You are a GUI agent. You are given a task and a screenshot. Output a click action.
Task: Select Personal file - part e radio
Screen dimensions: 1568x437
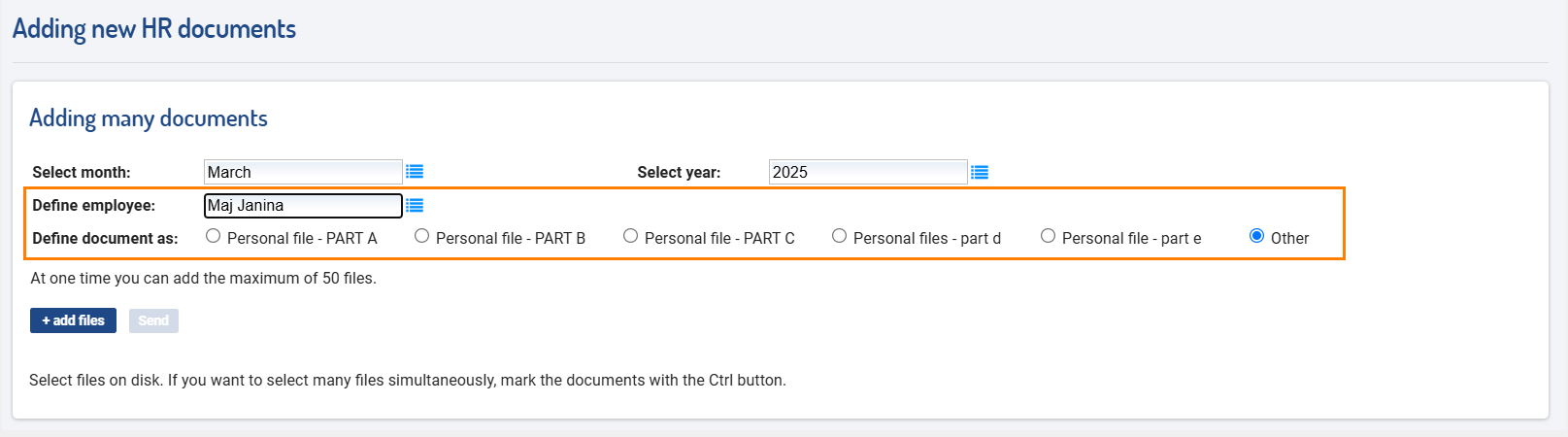pos(1048,236)
